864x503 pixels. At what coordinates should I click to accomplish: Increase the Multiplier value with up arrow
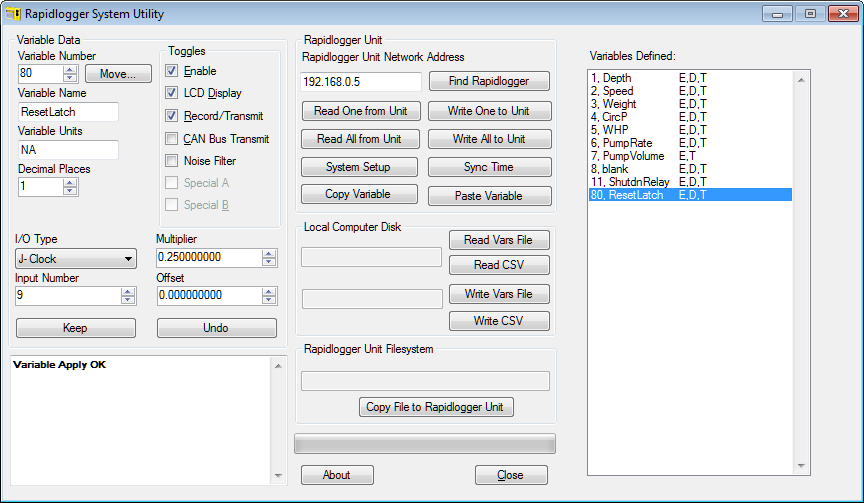[x=269, y=254]
